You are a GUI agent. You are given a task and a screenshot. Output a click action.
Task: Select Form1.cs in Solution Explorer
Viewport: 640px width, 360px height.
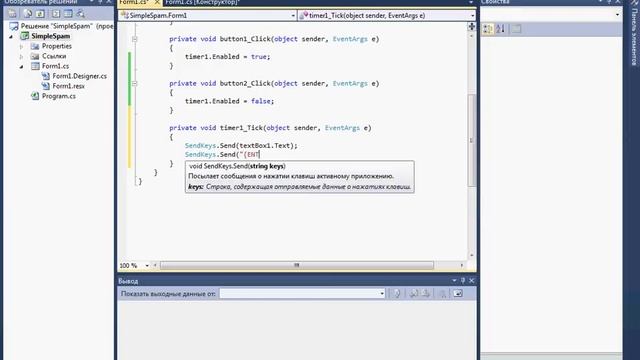tap(55, 66)
